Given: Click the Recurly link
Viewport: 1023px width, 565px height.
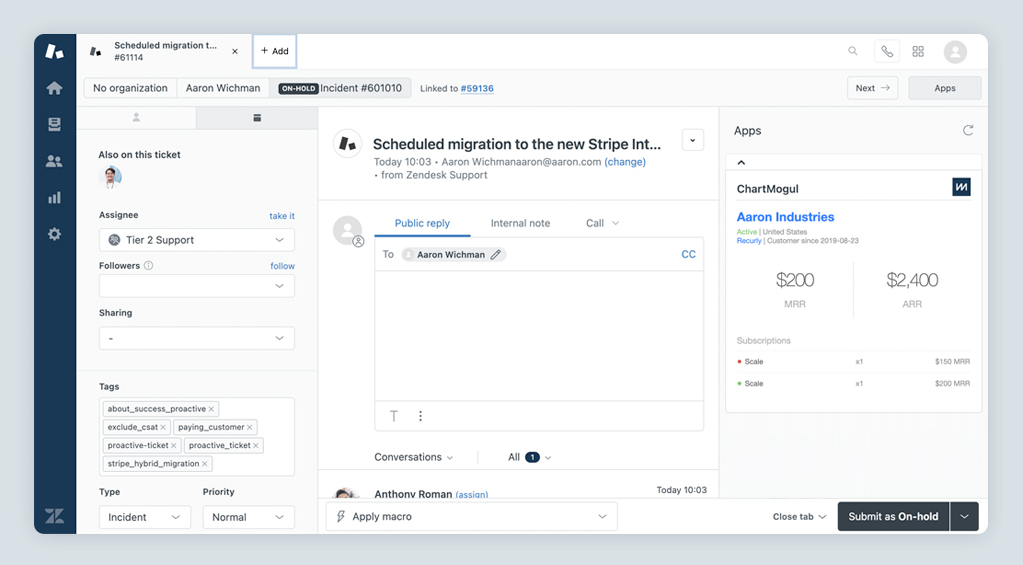Looking at the screenshot, I should point(749,241).
